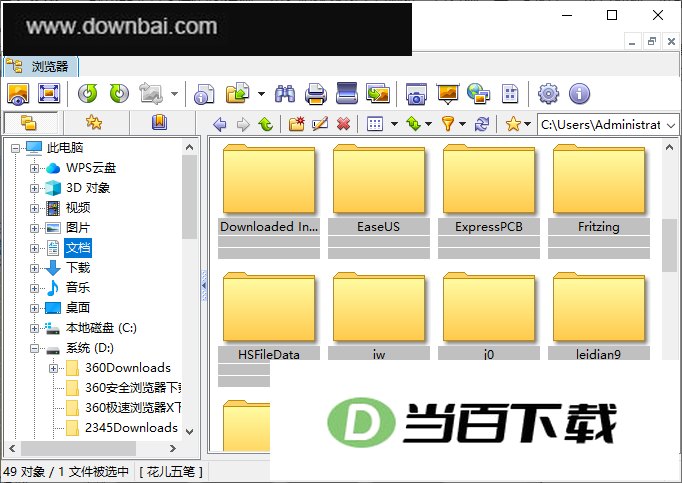The width and height of the screenshot is (682, 483).
Task: Click the tree panel horizontal scroll right arrow
Action: [173, 449]
